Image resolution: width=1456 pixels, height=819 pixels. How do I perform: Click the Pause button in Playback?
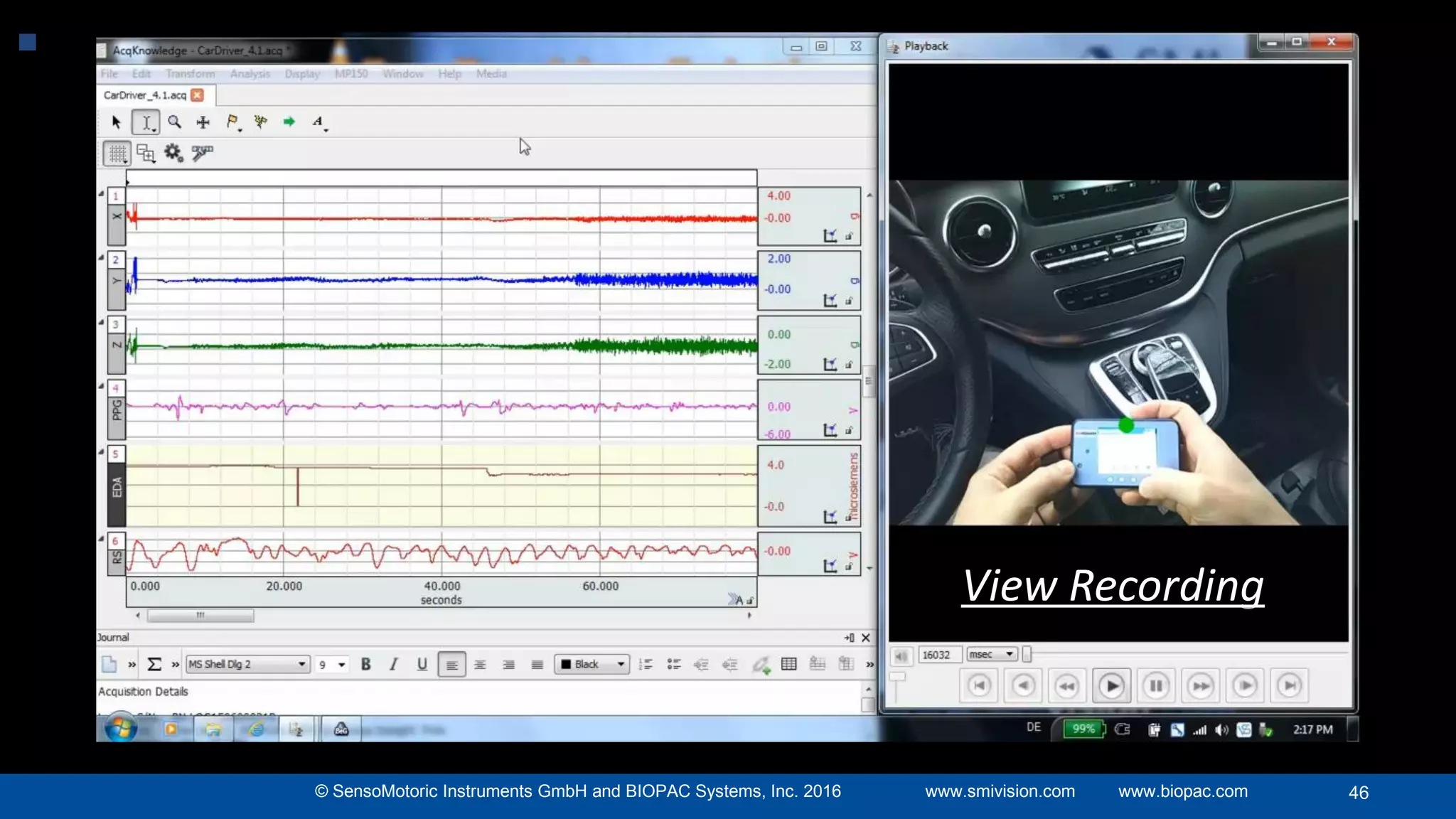click(x=1156, y=686)
